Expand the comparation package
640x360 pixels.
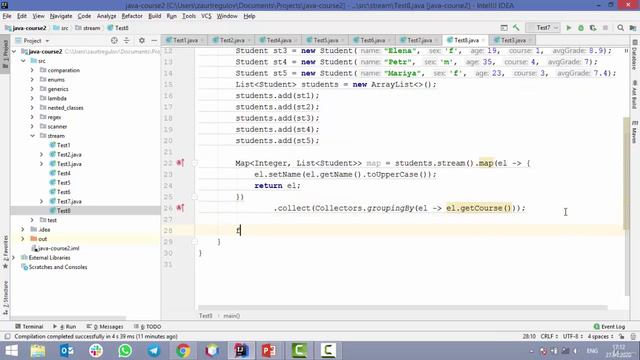(x=32, y=70)
